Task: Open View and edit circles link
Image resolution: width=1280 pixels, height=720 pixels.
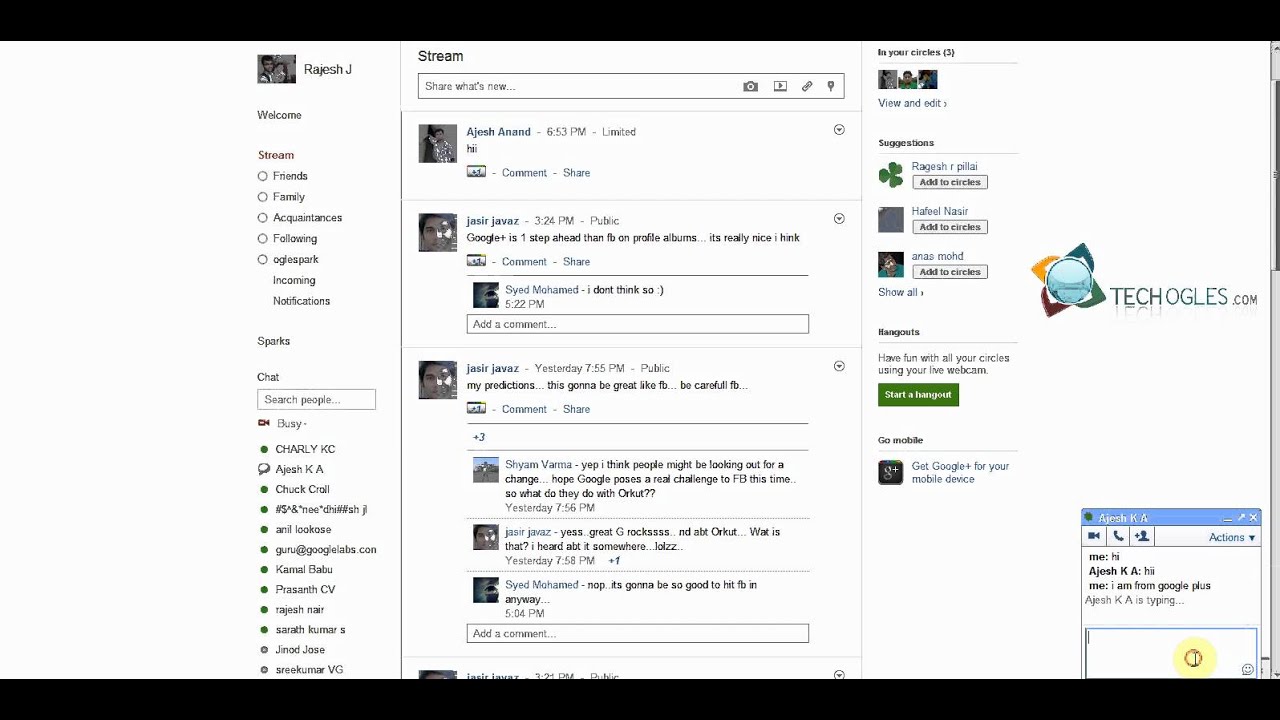Action: point(912,103)
